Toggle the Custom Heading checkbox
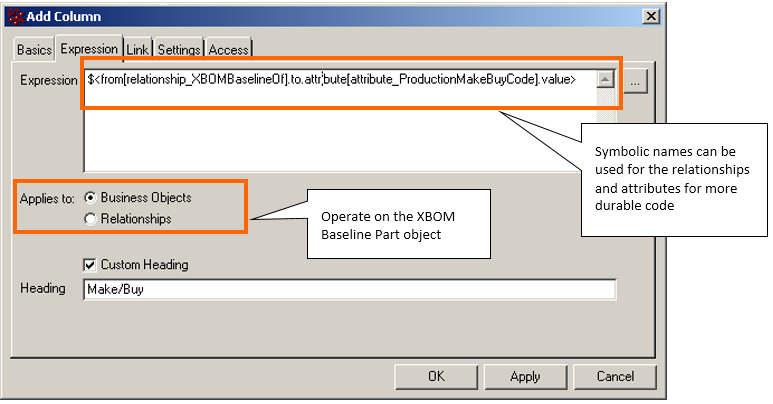773x404 pixels. pos(91,265)
